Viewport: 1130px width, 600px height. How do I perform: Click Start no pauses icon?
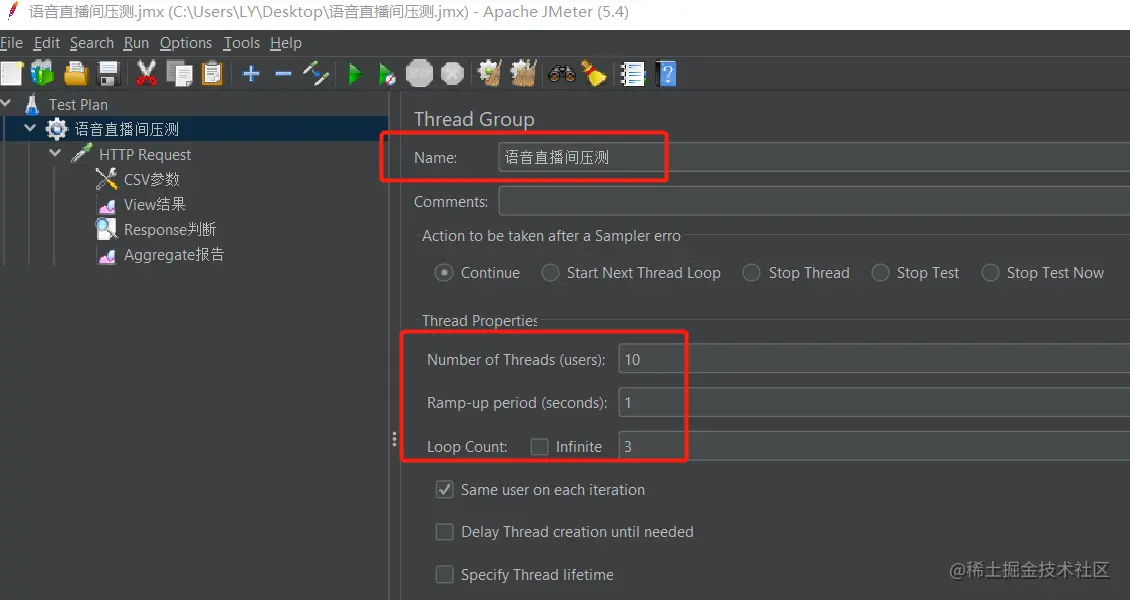click(387, 73)
